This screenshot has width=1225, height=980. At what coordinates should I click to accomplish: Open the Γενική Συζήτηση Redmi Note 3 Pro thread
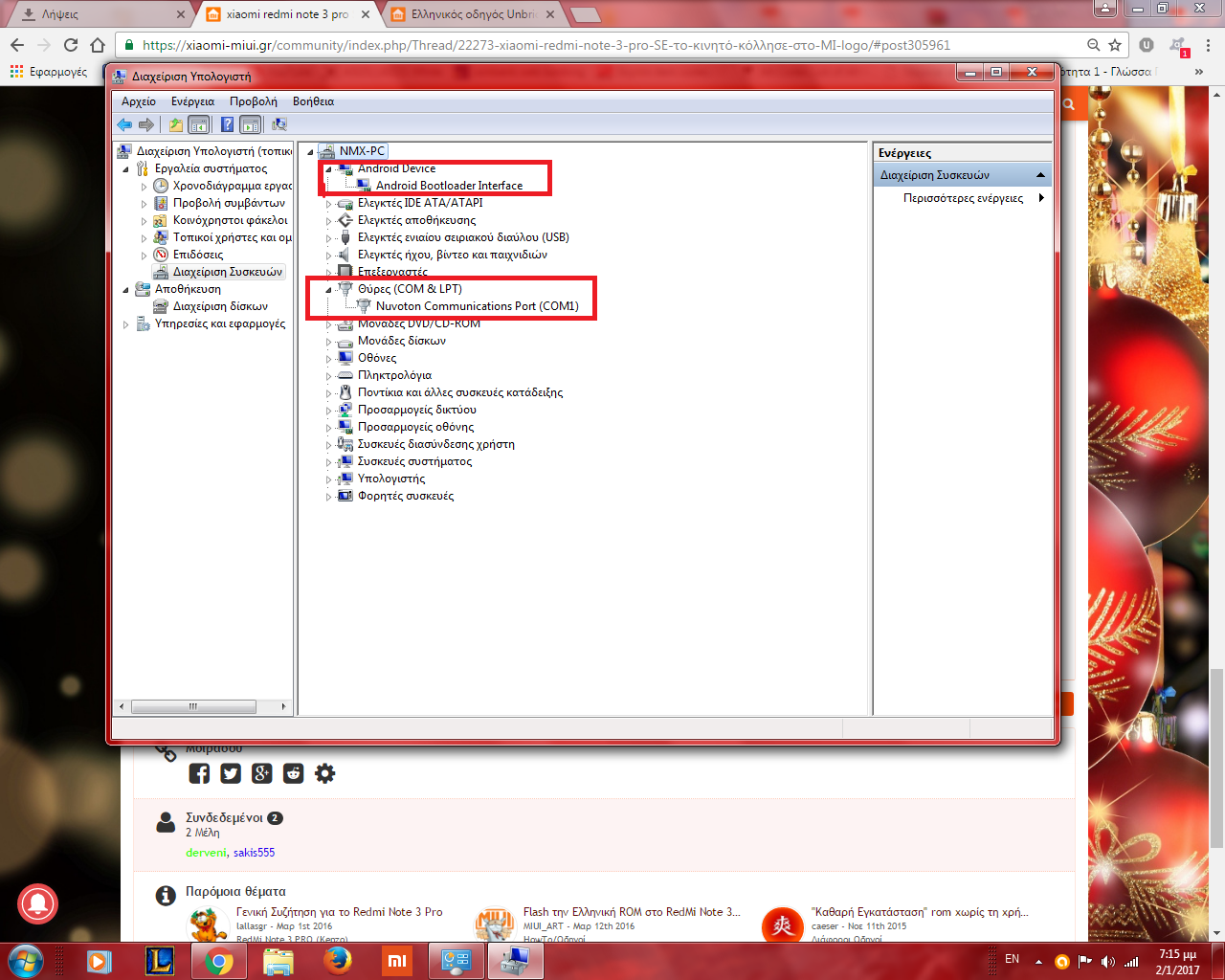[340, 912]
